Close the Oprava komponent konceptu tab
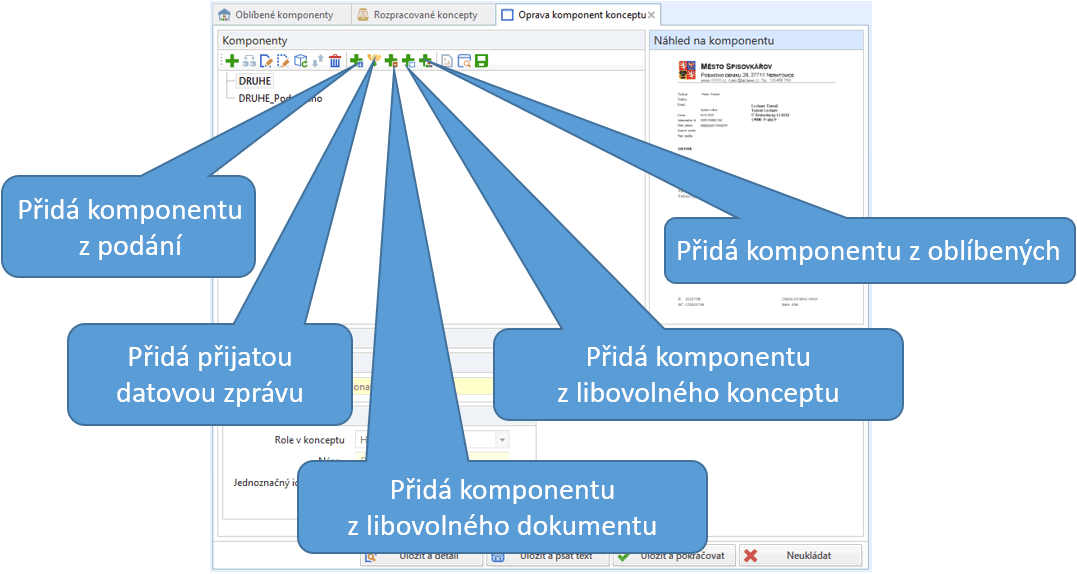Screen dimensions: 1077x574 pyautogui.click(x=652, y=15)
